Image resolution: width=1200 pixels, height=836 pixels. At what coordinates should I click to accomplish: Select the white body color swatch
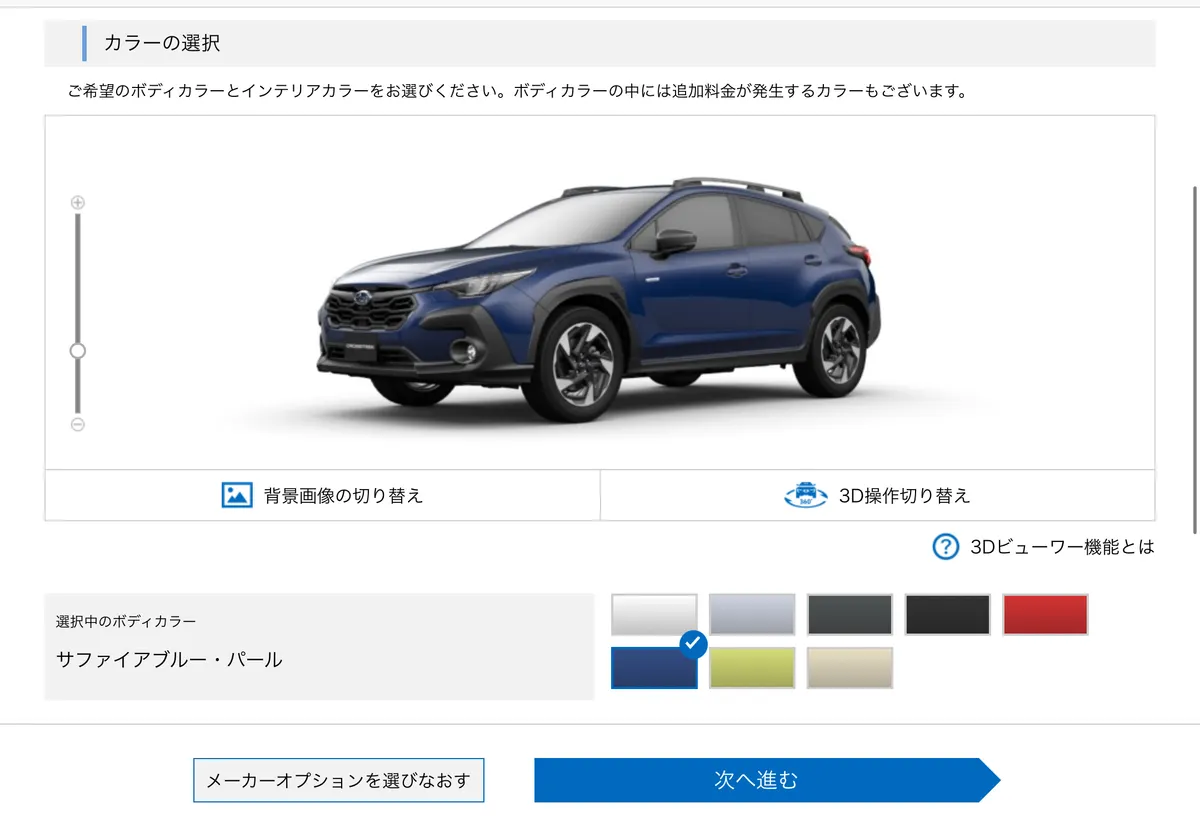coord(654,614)
